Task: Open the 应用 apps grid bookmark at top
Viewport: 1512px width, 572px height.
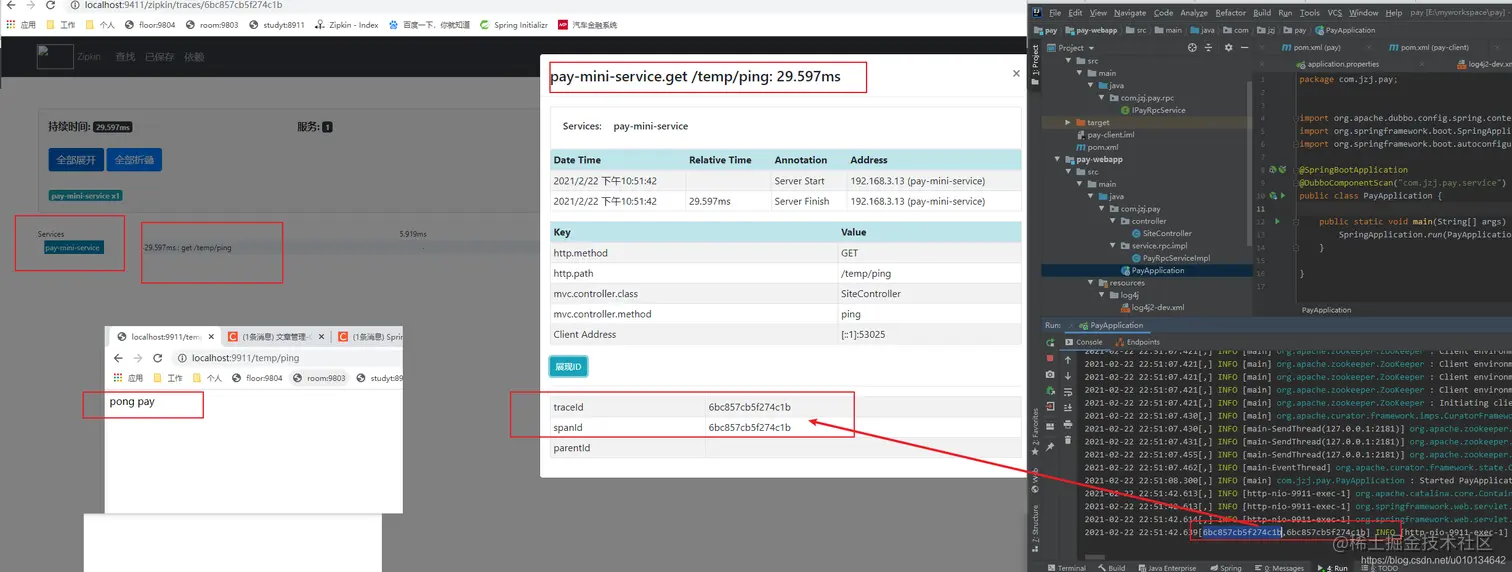Action: coord(20,25)
